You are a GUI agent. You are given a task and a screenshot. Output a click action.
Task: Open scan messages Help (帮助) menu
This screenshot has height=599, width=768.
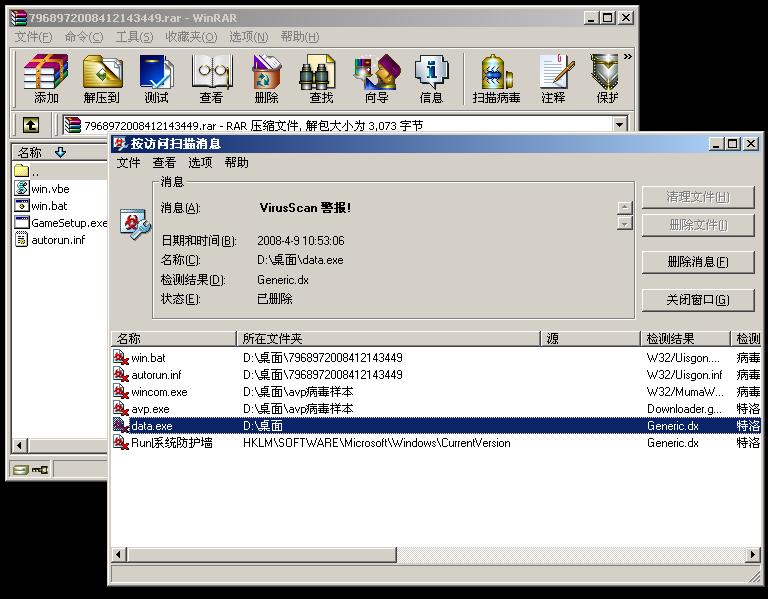click(237, 163)
